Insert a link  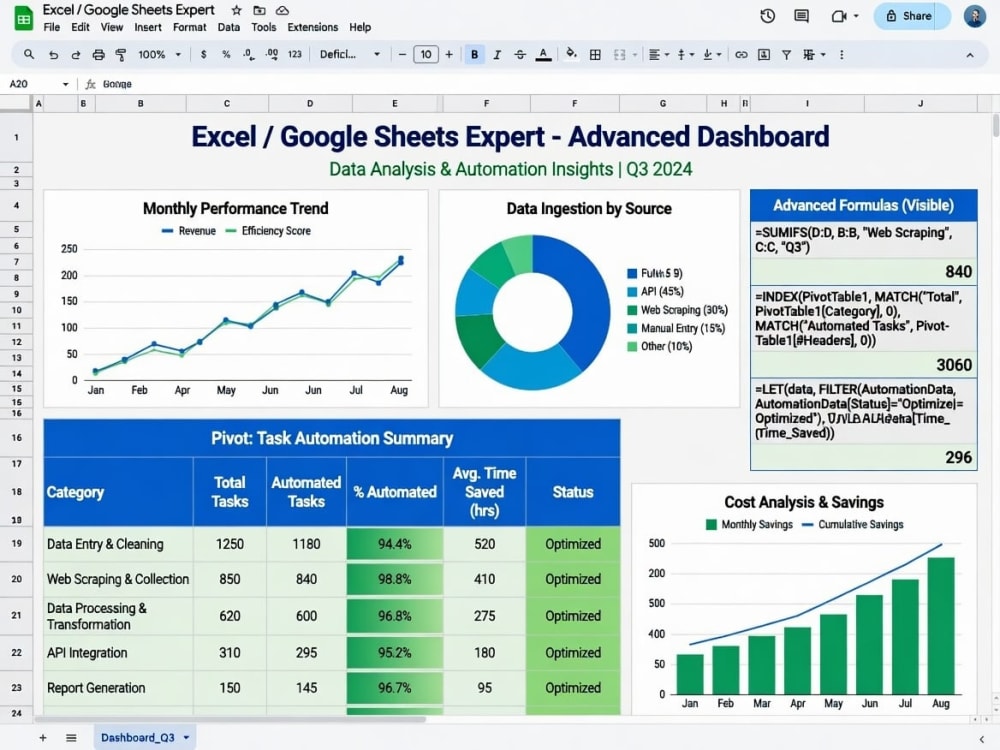click(x=741, y=55)
